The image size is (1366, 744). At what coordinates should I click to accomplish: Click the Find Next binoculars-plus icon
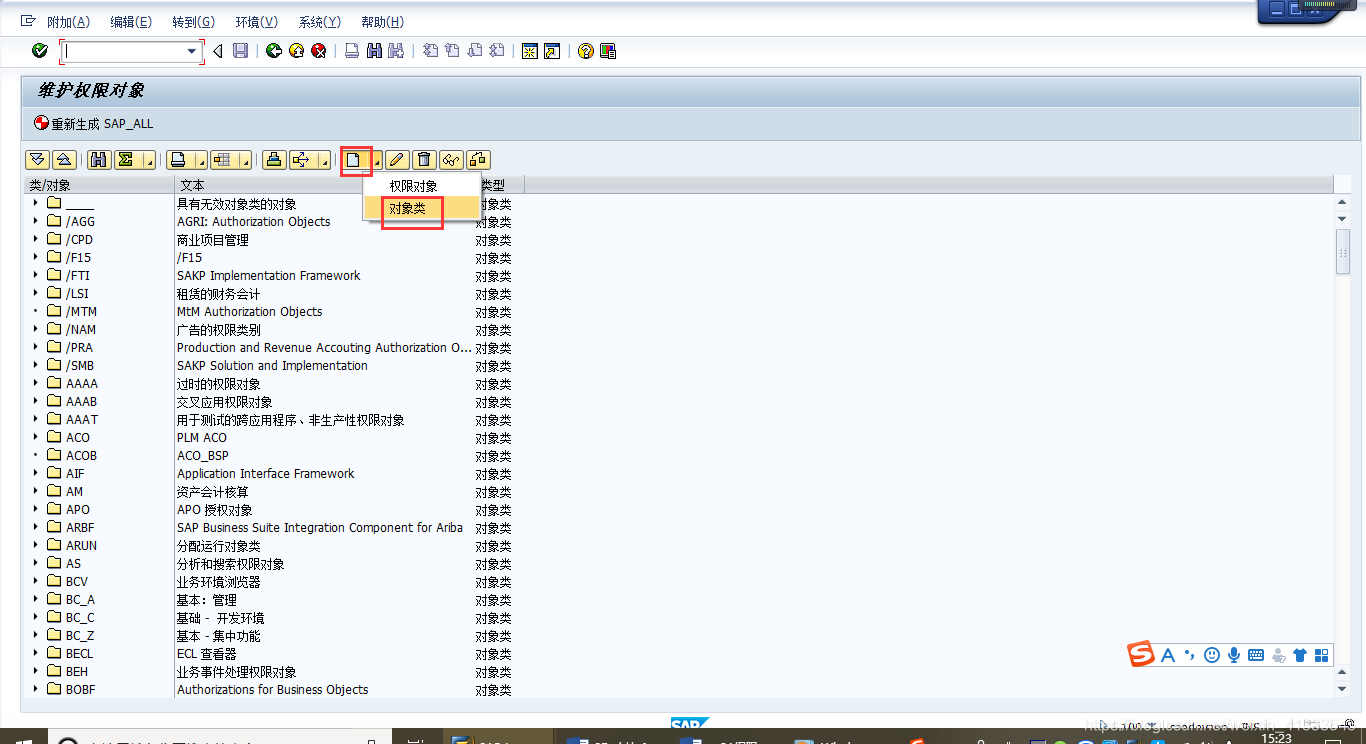point(396,51)
